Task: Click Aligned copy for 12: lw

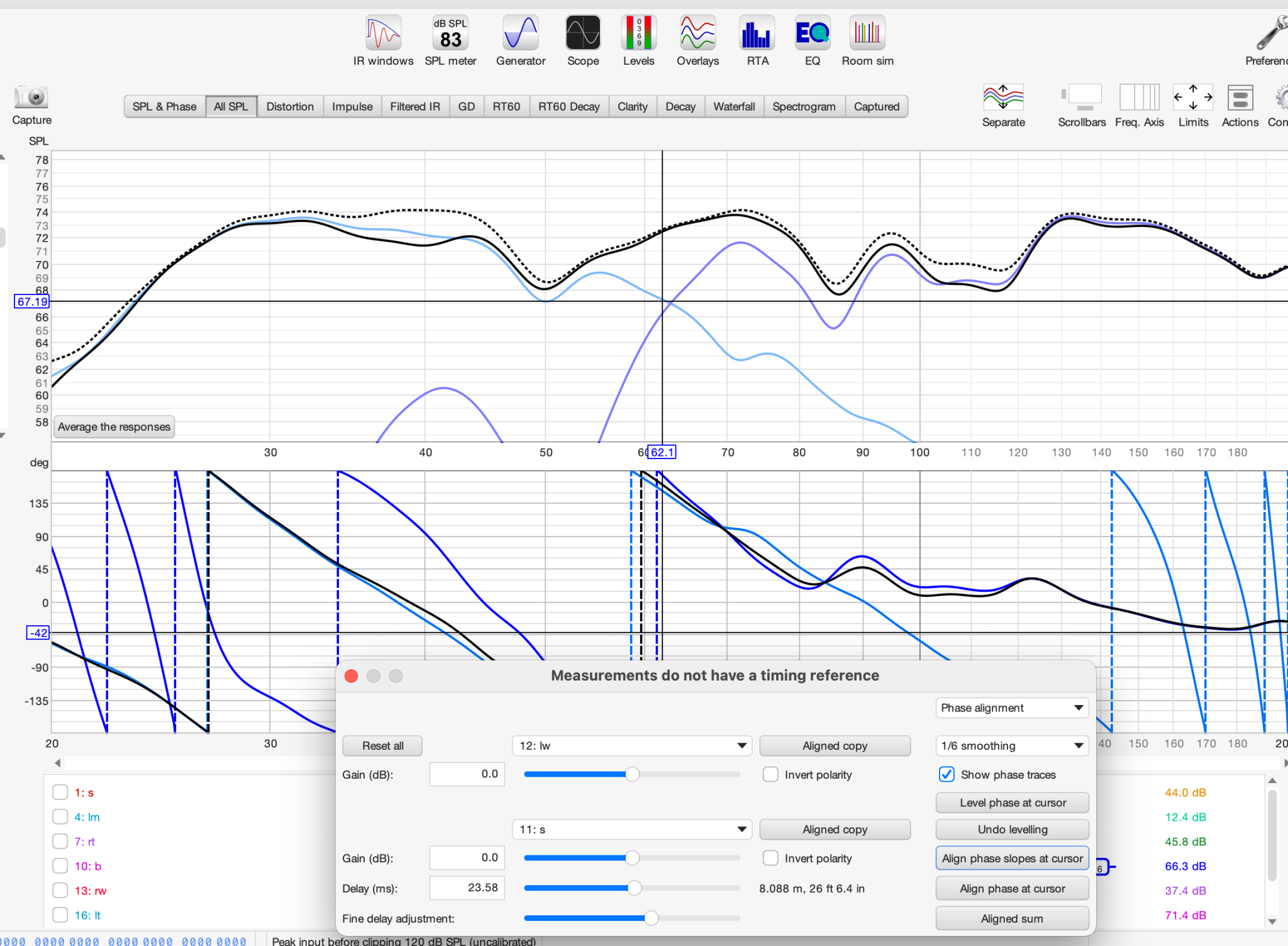Action: pyautogui.click(x=835, y=746)
